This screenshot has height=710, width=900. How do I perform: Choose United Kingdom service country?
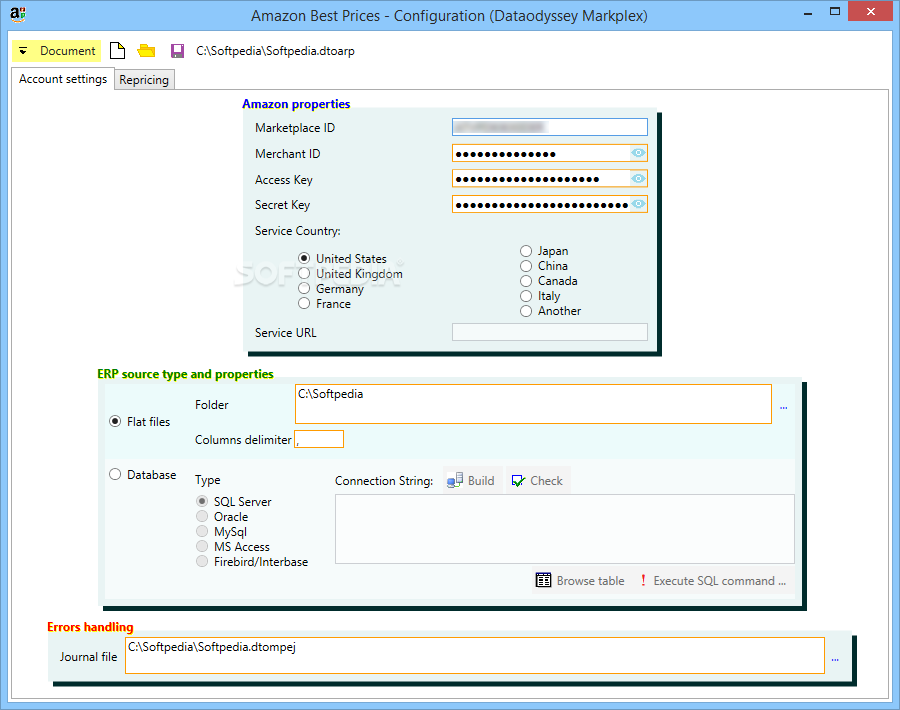tap(351, 274)
